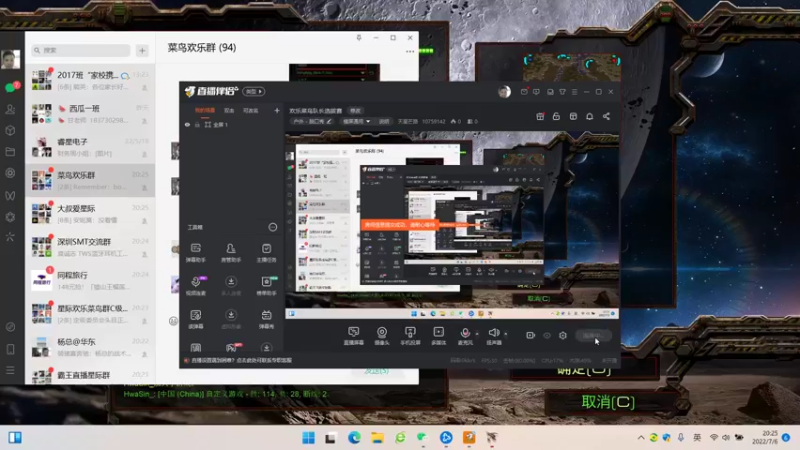Click the WeChat new chat plus button
Image resolution: width=800 pixels, height=450 pixels.
[142, 50]
